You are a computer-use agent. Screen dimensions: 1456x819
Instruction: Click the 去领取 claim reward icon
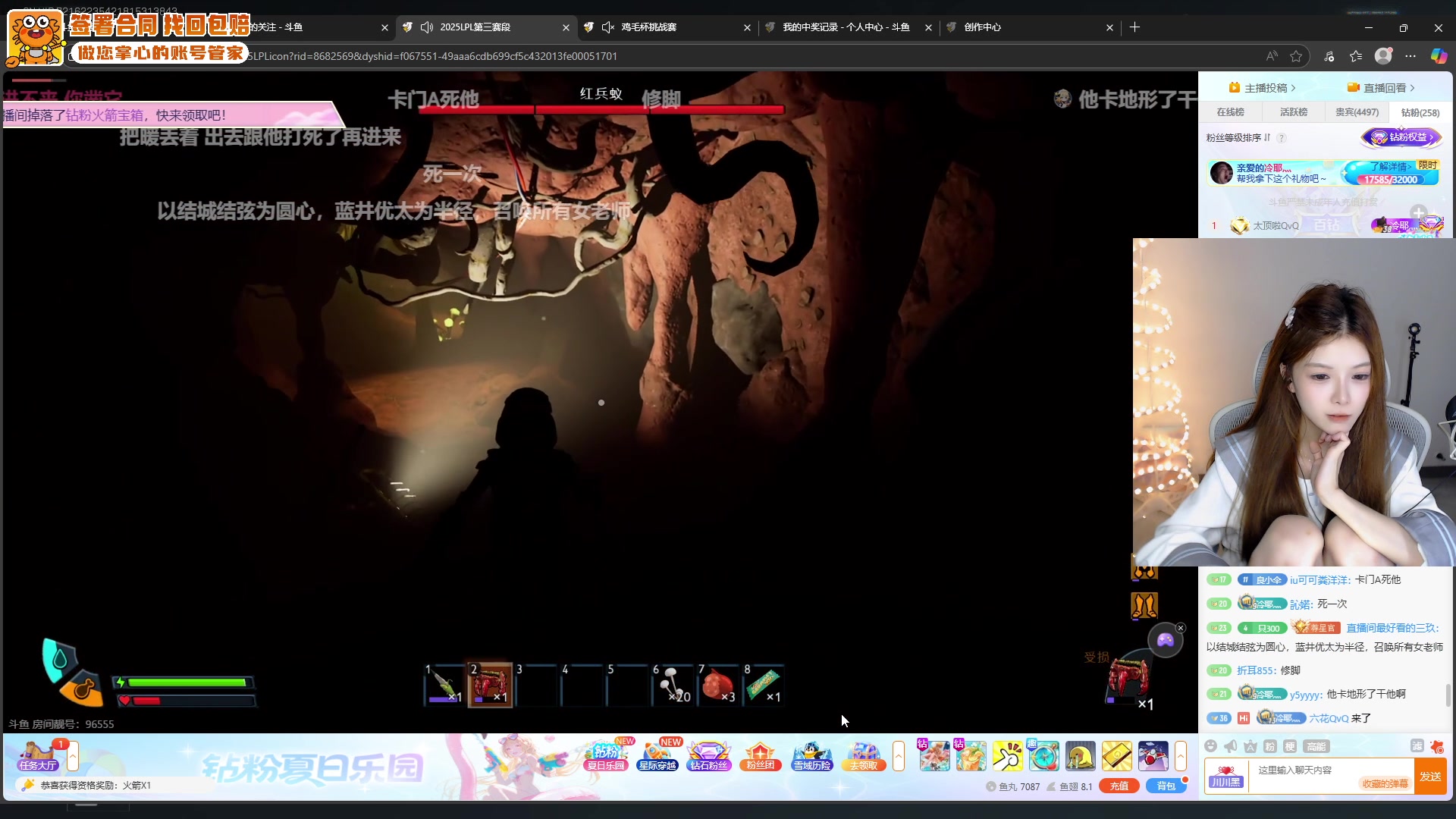pyautogui.click(x=864, y=755)
